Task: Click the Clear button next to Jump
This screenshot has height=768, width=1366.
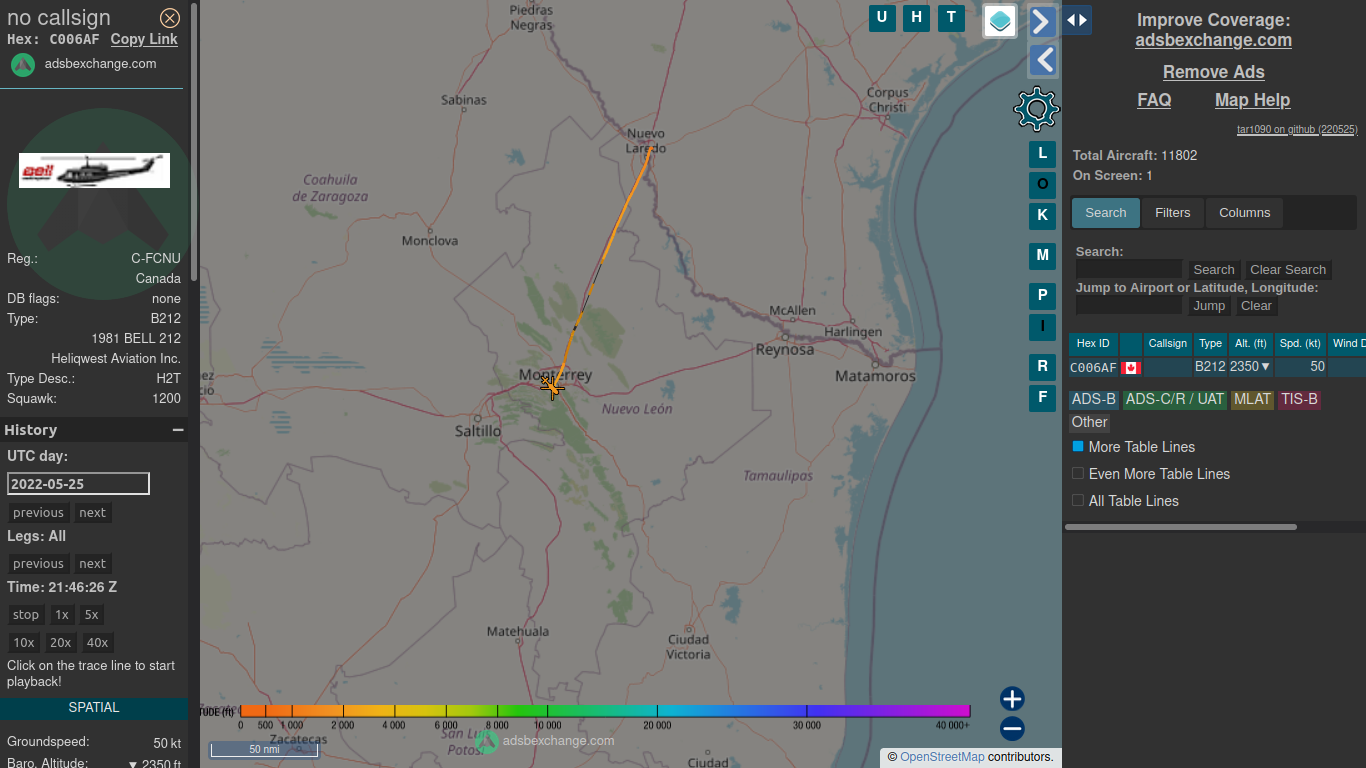Action: (1256, 306)
